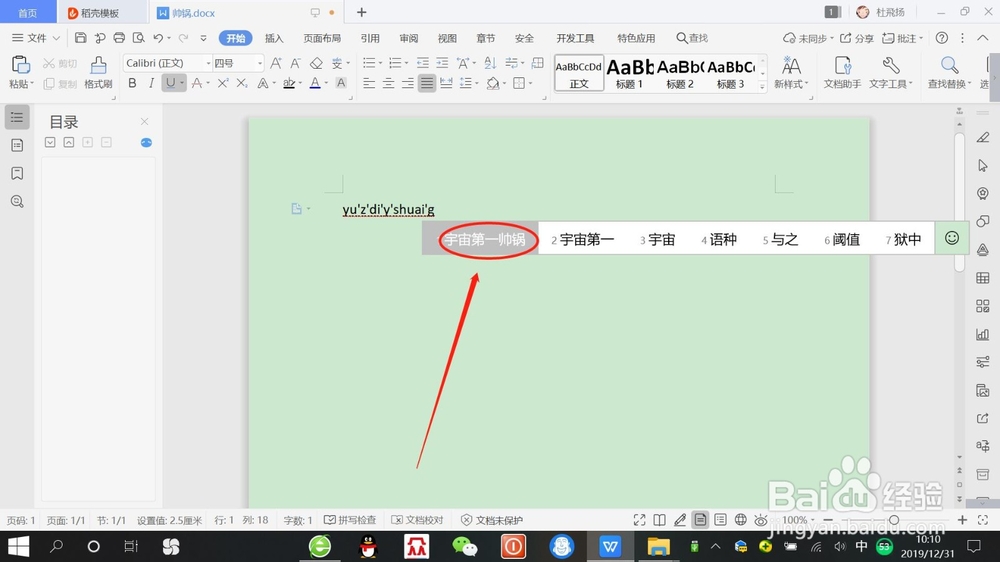The width and height of the screenshot is (1000, 562).
Task: Click the chart icon on right sidebar
Action: [x=983, y=334]
